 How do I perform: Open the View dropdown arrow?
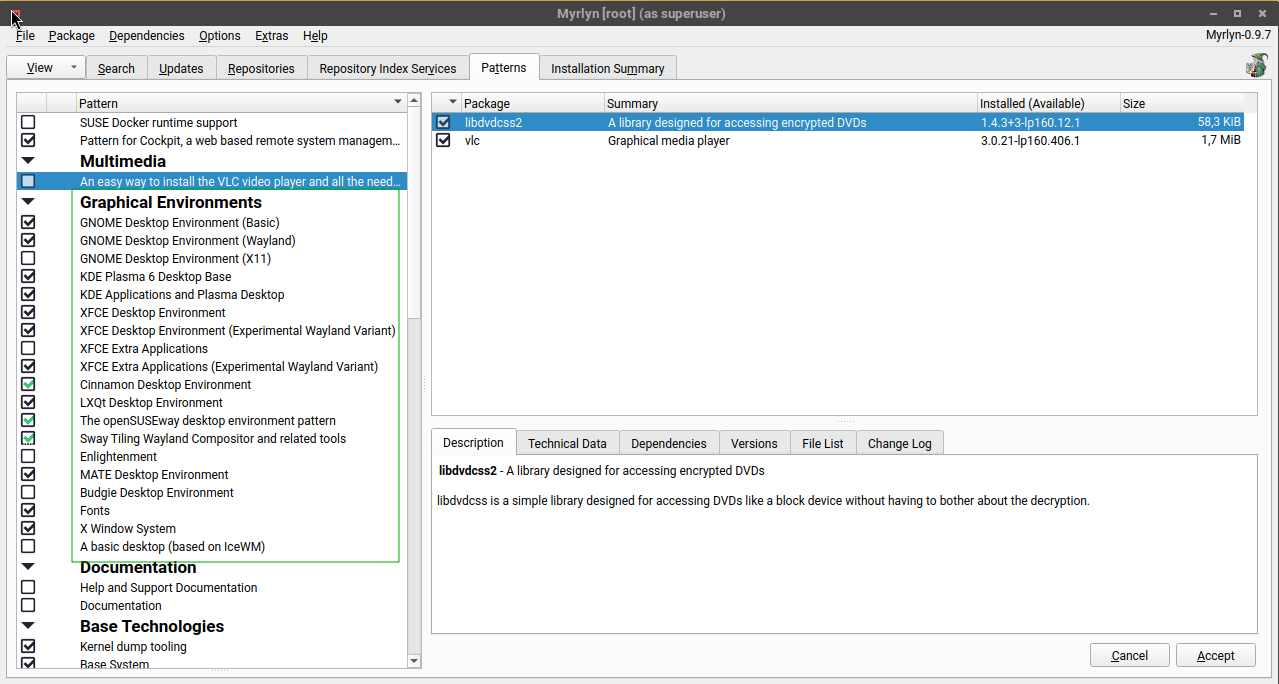pos(73,68)
